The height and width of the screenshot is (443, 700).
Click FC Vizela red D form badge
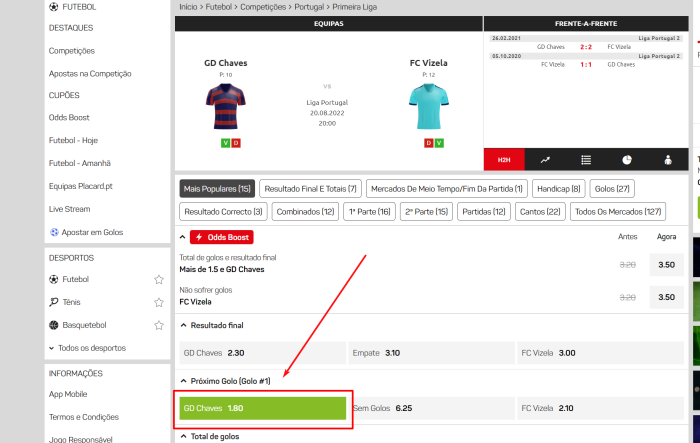(x=429, y=143)
